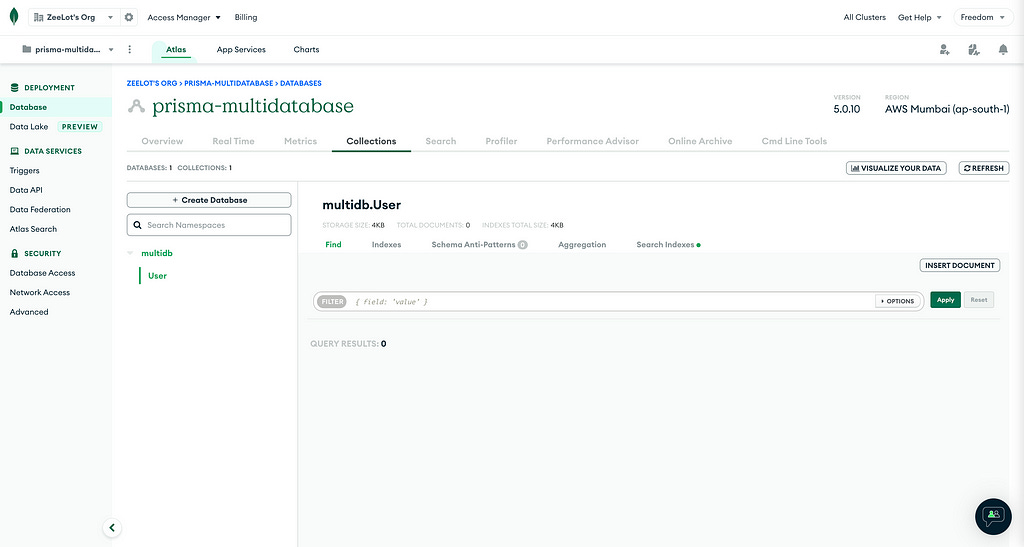Open the Metrics tab
The image size is (1024, 547).
(x=300, y=141)
